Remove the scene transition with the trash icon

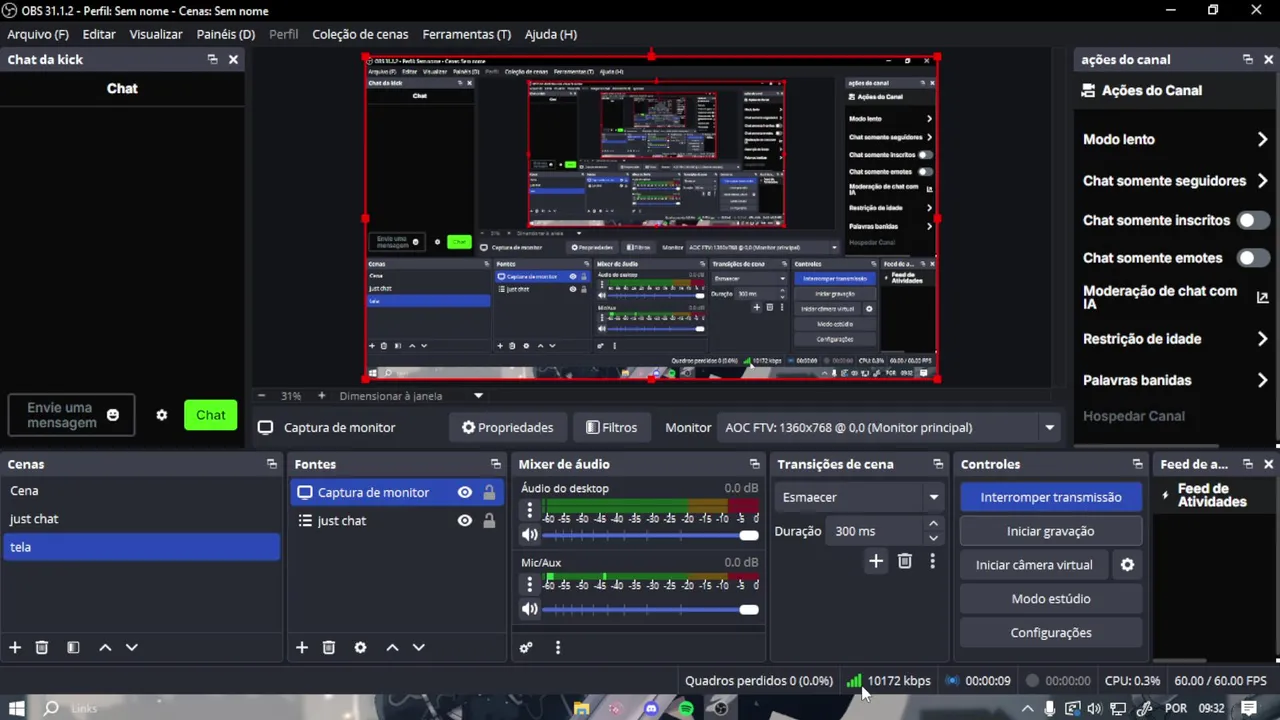coord(905,561)
